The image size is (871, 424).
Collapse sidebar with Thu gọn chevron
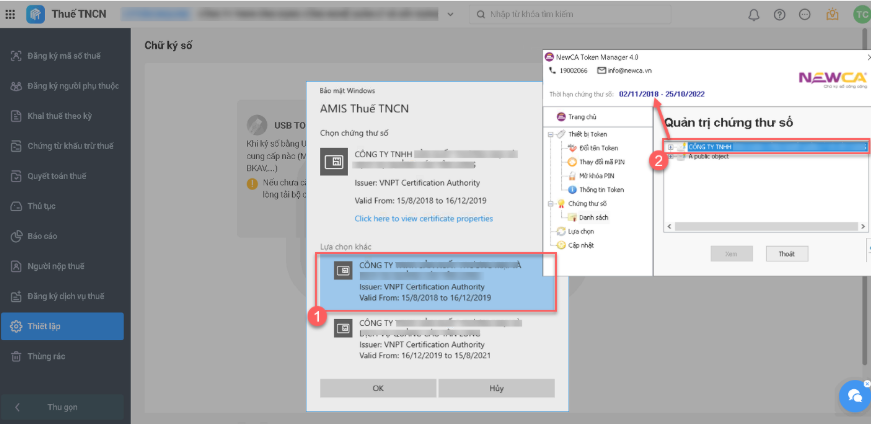17,407
